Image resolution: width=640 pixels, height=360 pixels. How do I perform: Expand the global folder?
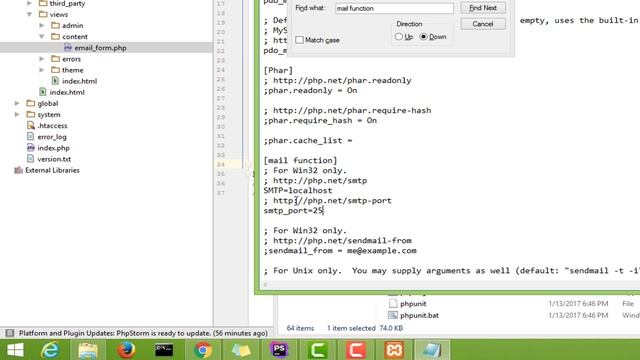point(17,103)
